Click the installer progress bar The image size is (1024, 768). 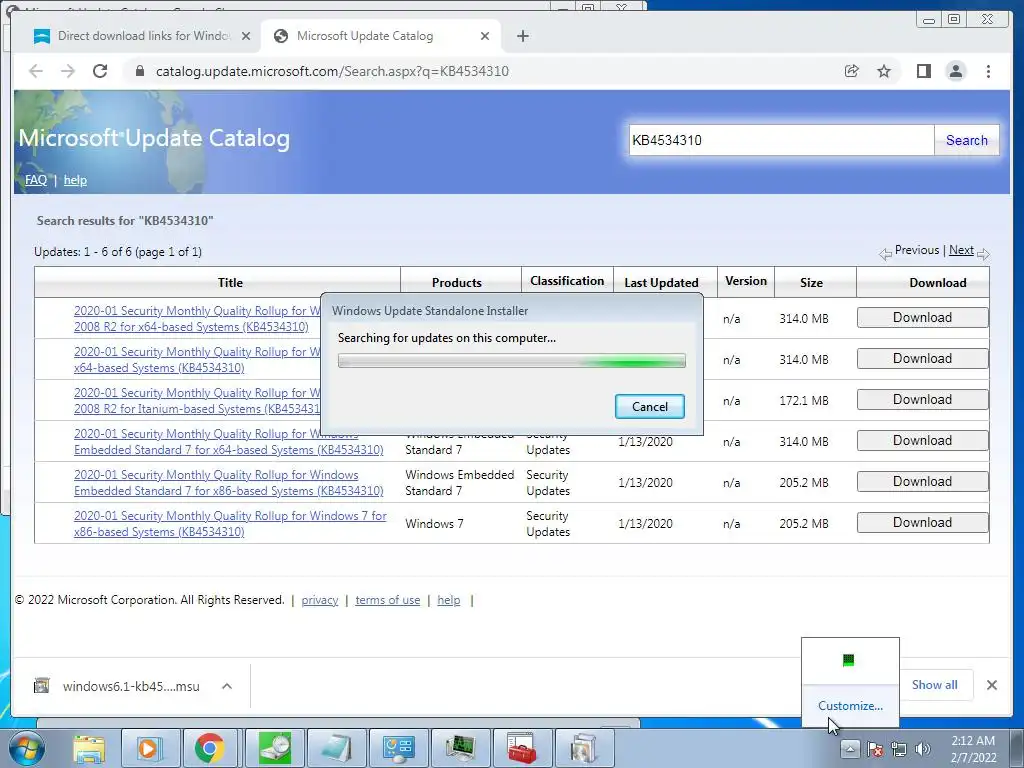(512, 360)
